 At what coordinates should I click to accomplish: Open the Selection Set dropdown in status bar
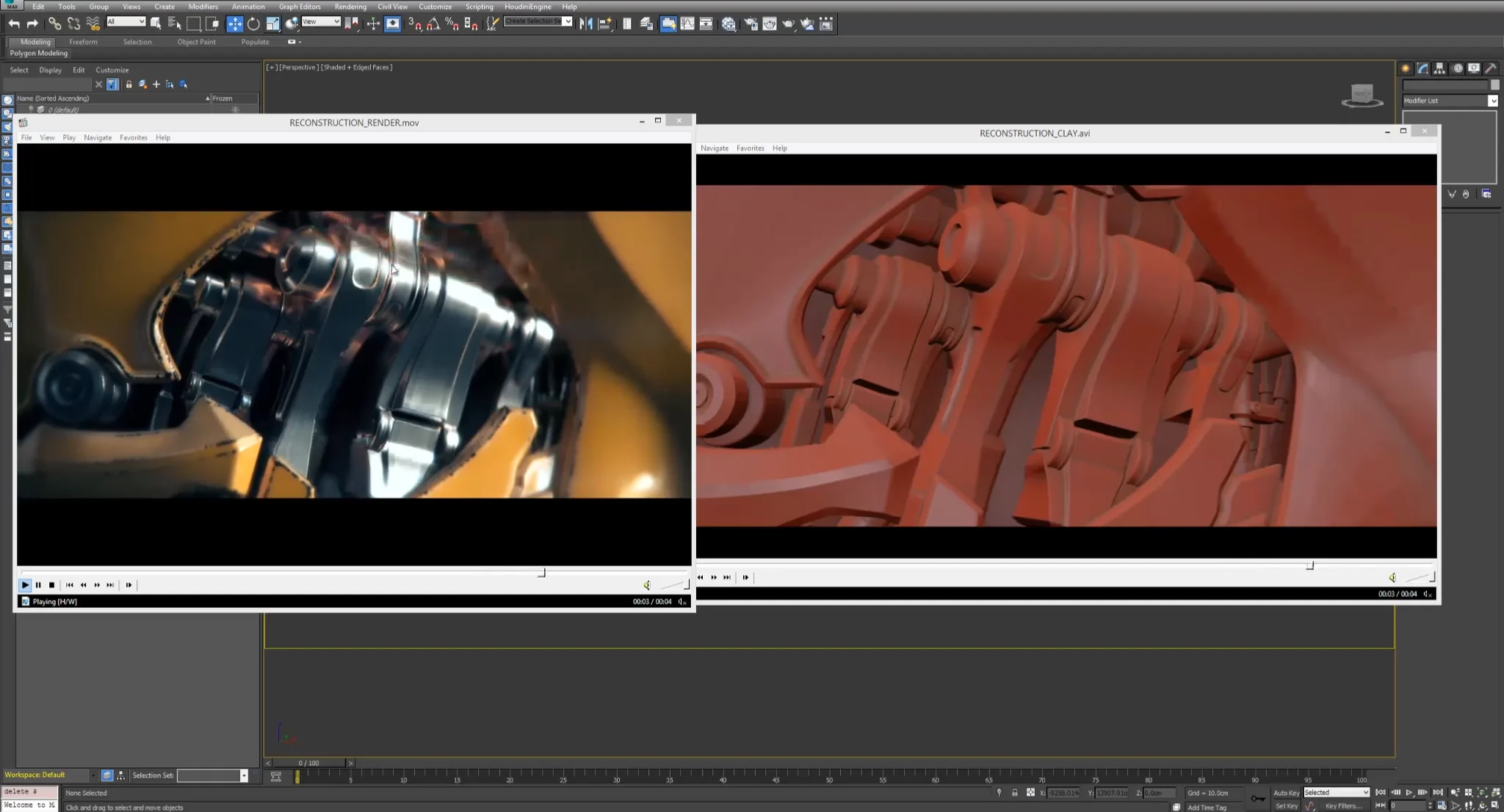tap(213, 775)
